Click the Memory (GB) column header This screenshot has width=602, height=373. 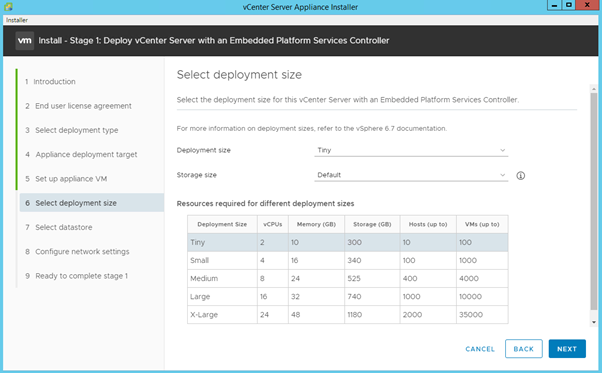(316, 224)
